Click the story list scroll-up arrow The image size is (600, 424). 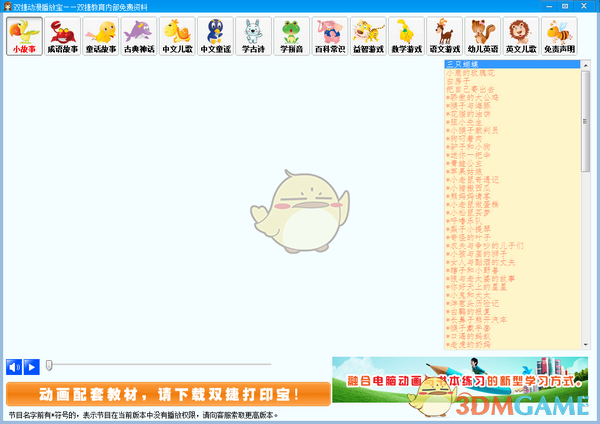[585, 66]
